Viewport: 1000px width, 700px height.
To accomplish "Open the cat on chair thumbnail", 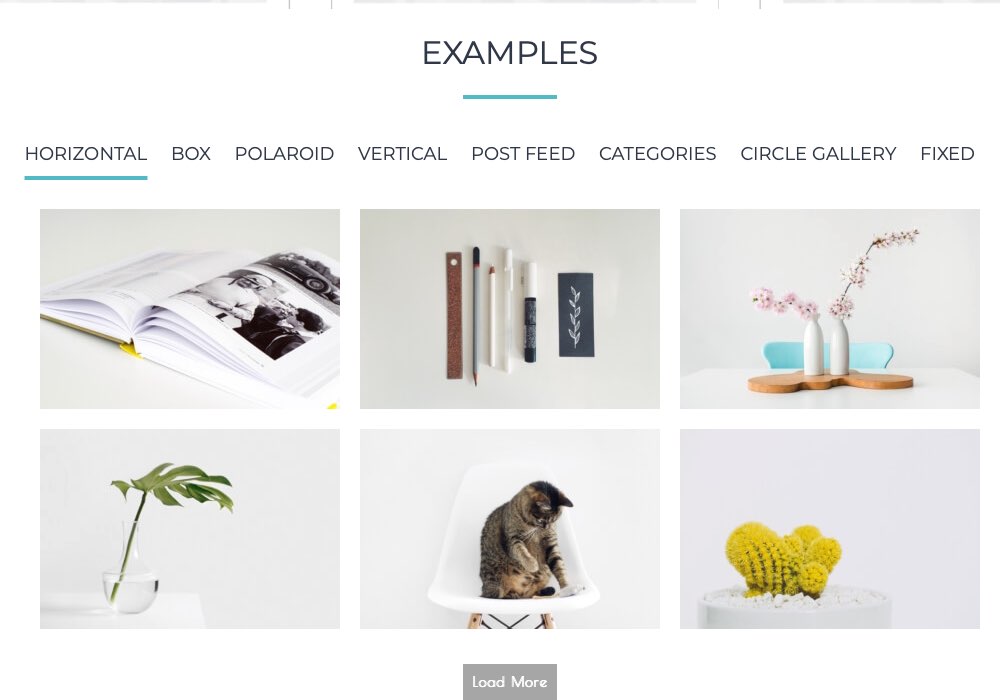I will pos(510,529).
